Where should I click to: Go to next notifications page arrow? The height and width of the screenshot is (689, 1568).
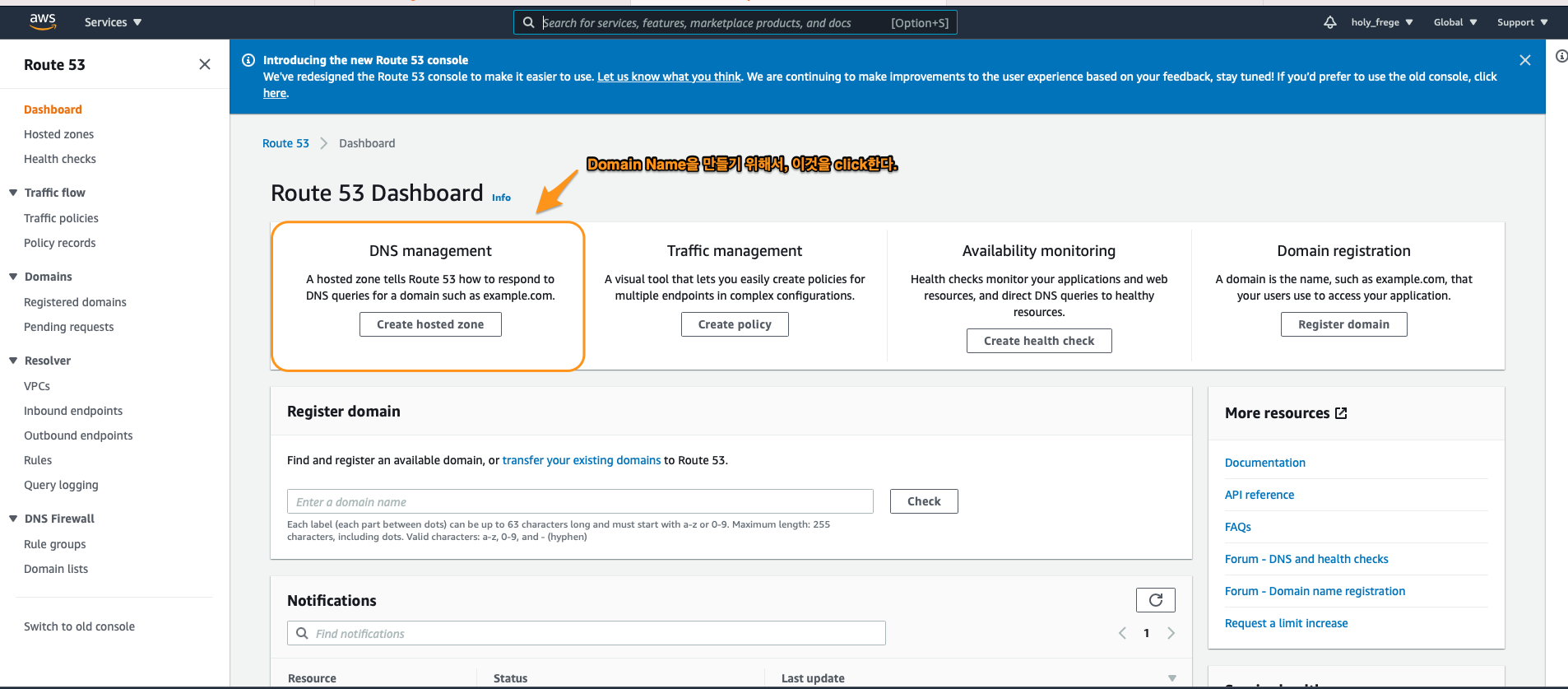[1171, 633]
